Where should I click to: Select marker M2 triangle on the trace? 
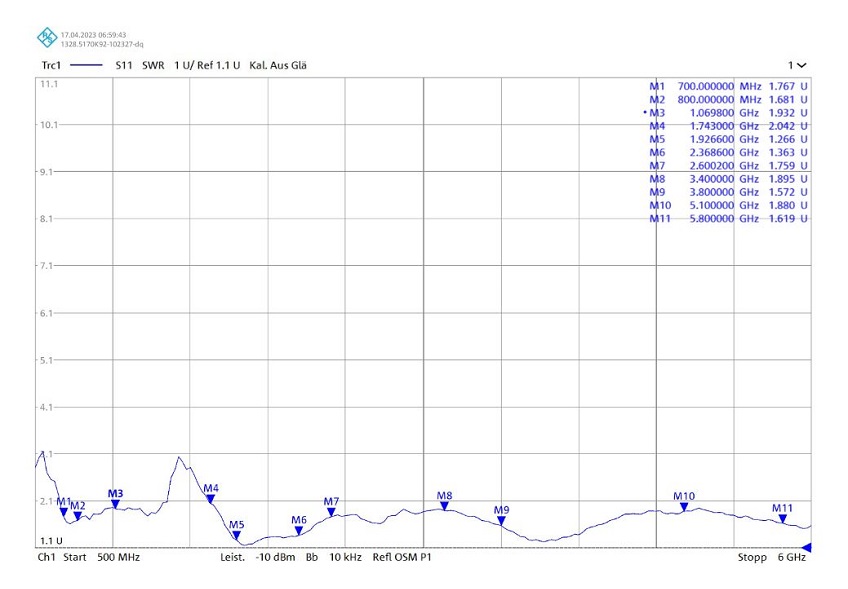[x=78, y=517]
